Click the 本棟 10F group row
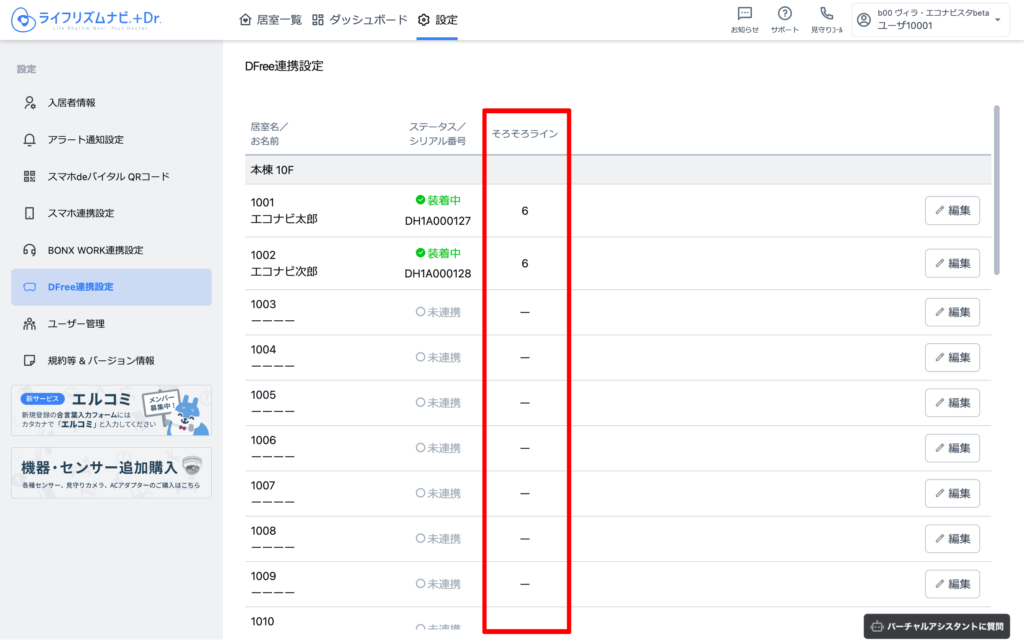This screenshot has height=641, width=1024. pos(618,170)
